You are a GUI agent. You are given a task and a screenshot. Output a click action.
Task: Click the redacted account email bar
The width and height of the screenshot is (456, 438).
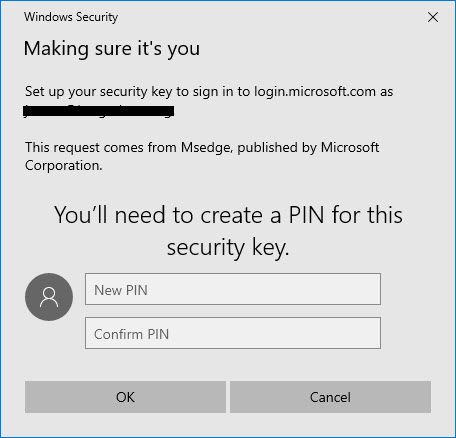[x=99, y=111]
